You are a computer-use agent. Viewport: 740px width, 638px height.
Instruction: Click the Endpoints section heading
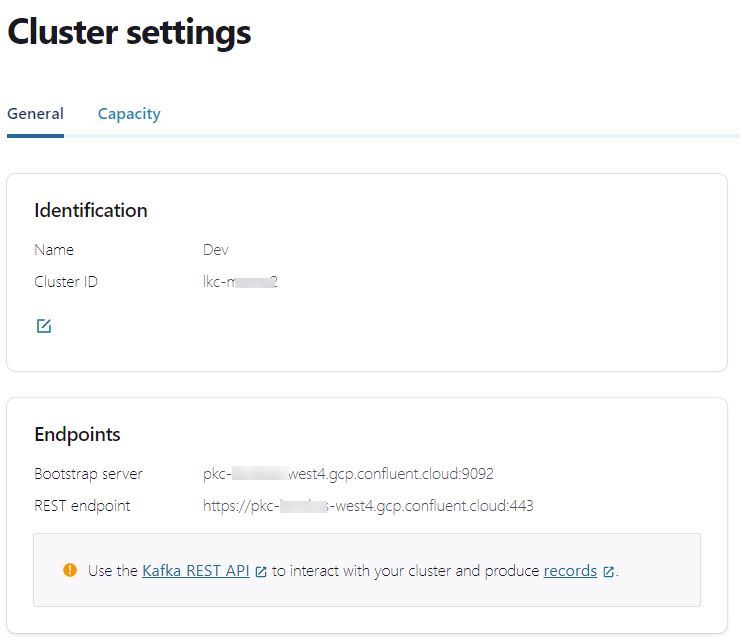[x=77, y=434]
